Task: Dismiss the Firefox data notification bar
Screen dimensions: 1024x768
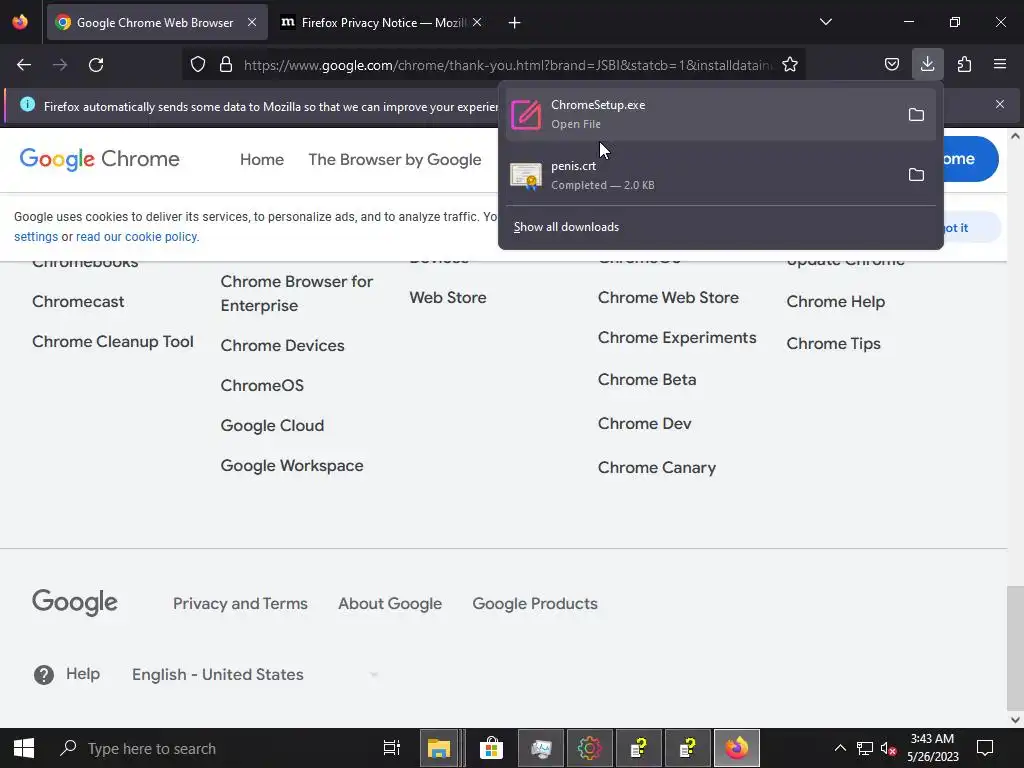Action: coord(1000,104)
